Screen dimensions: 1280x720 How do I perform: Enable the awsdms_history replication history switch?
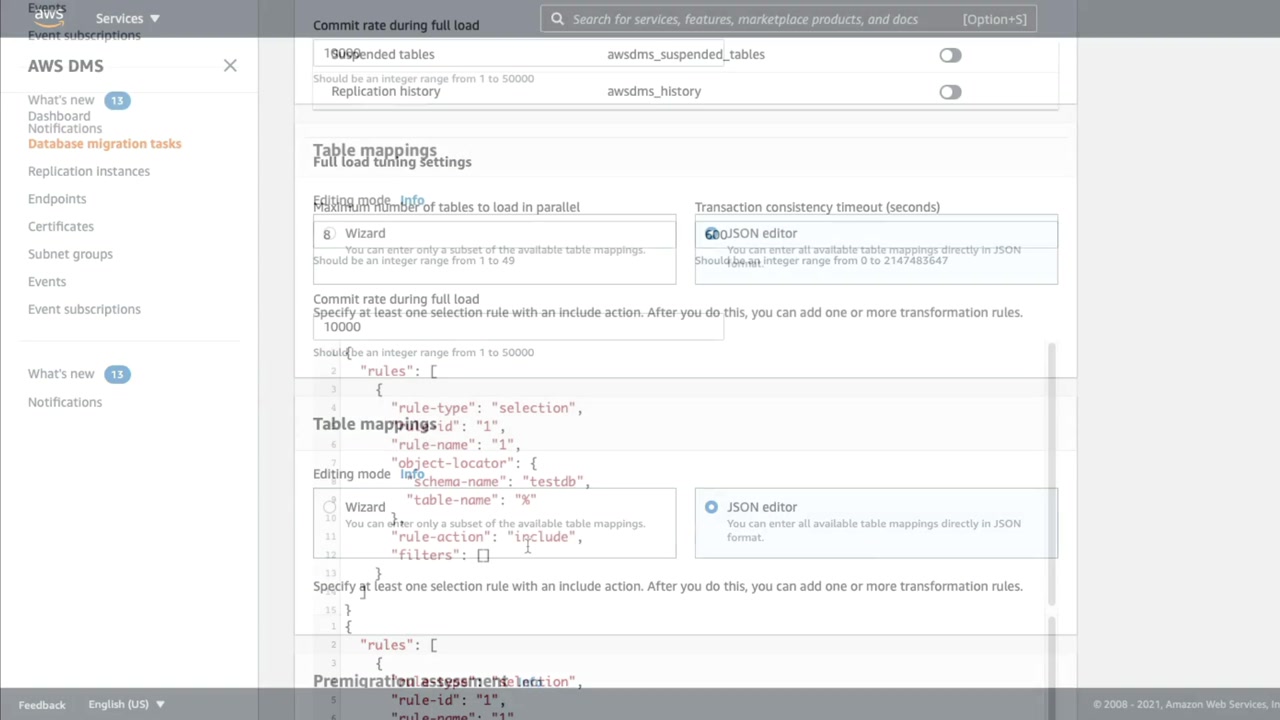(x=950, y=92)
